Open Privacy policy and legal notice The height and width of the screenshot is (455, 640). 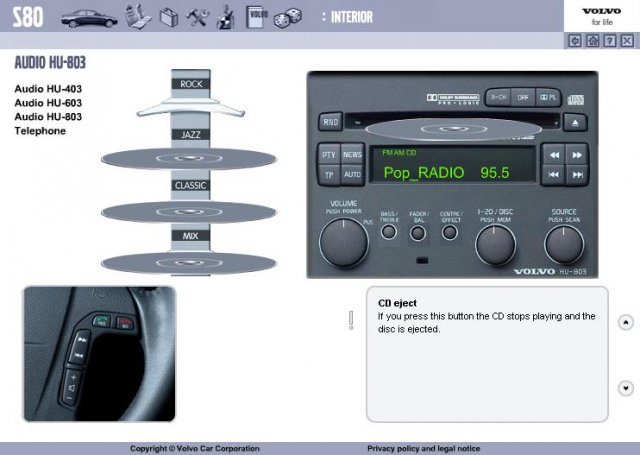423,448
